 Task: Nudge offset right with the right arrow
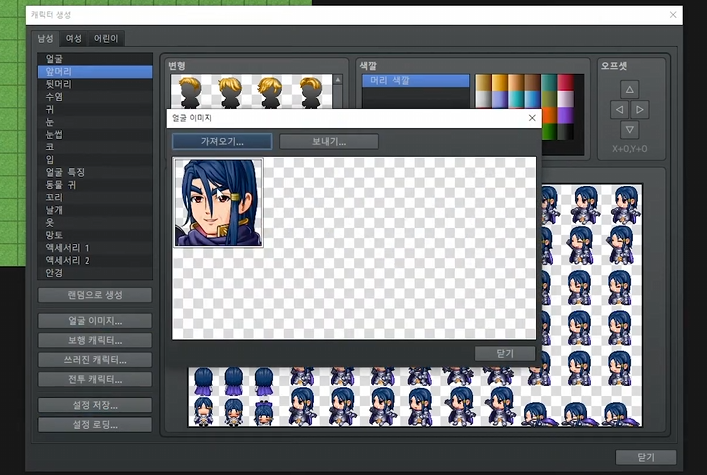pyautogui.click(x=640, y=110)
